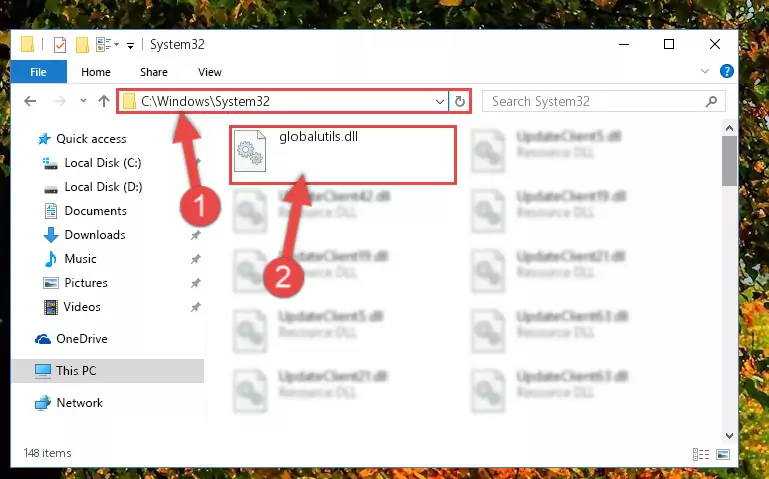Go up one folder level

103,101
